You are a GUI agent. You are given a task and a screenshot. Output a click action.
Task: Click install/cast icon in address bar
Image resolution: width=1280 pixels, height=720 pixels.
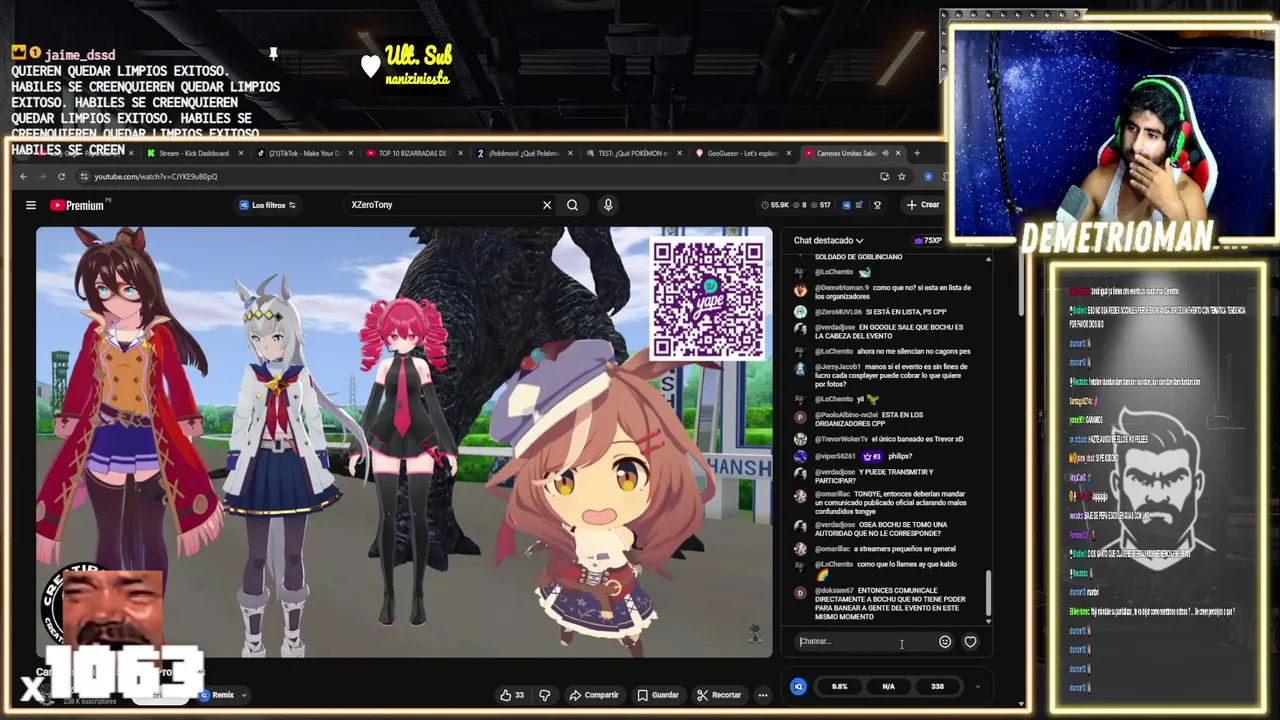884,176
